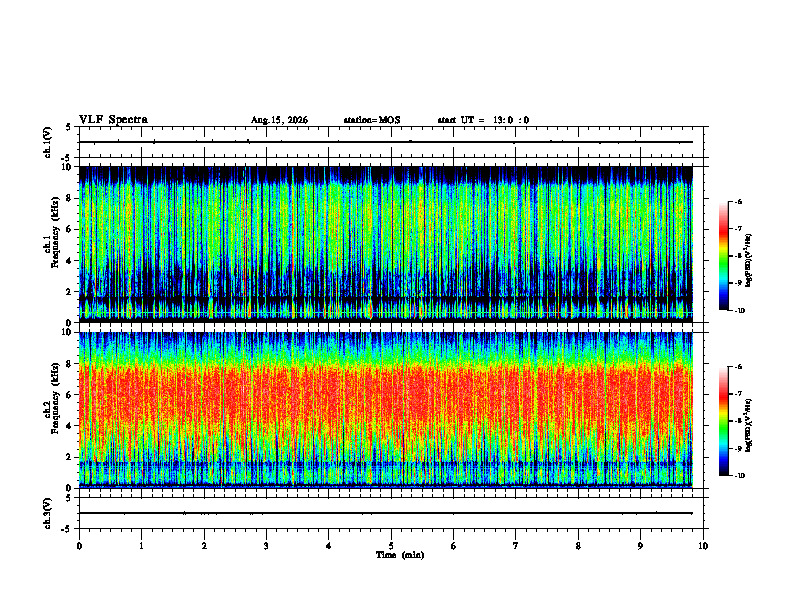
Task: Click time axis tick label "3"
Action: coord(266,546)
